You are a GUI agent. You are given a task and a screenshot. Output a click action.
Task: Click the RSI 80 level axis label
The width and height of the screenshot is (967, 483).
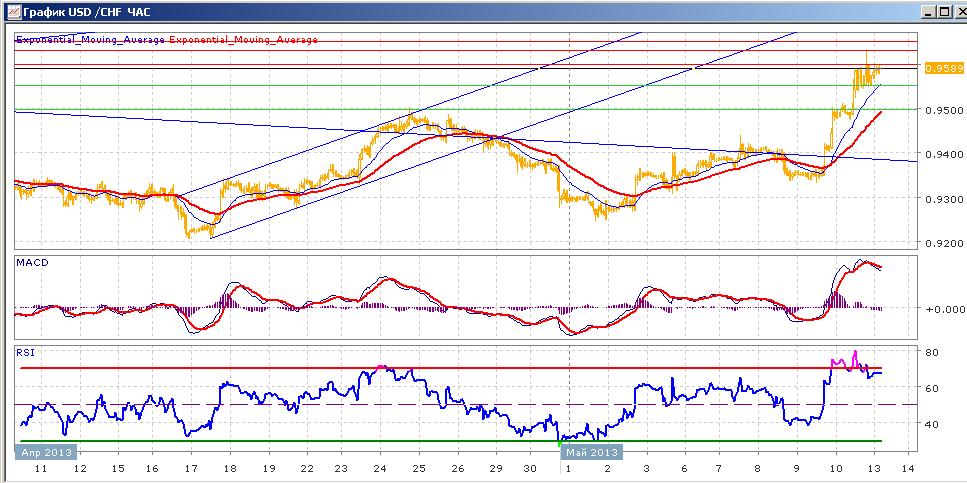[931, 353]
